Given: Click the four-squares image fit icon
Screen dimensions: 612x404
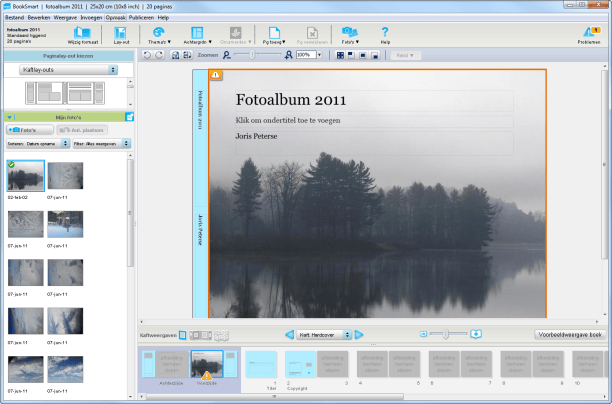Looking at the screenshot, I should [340, 55].
